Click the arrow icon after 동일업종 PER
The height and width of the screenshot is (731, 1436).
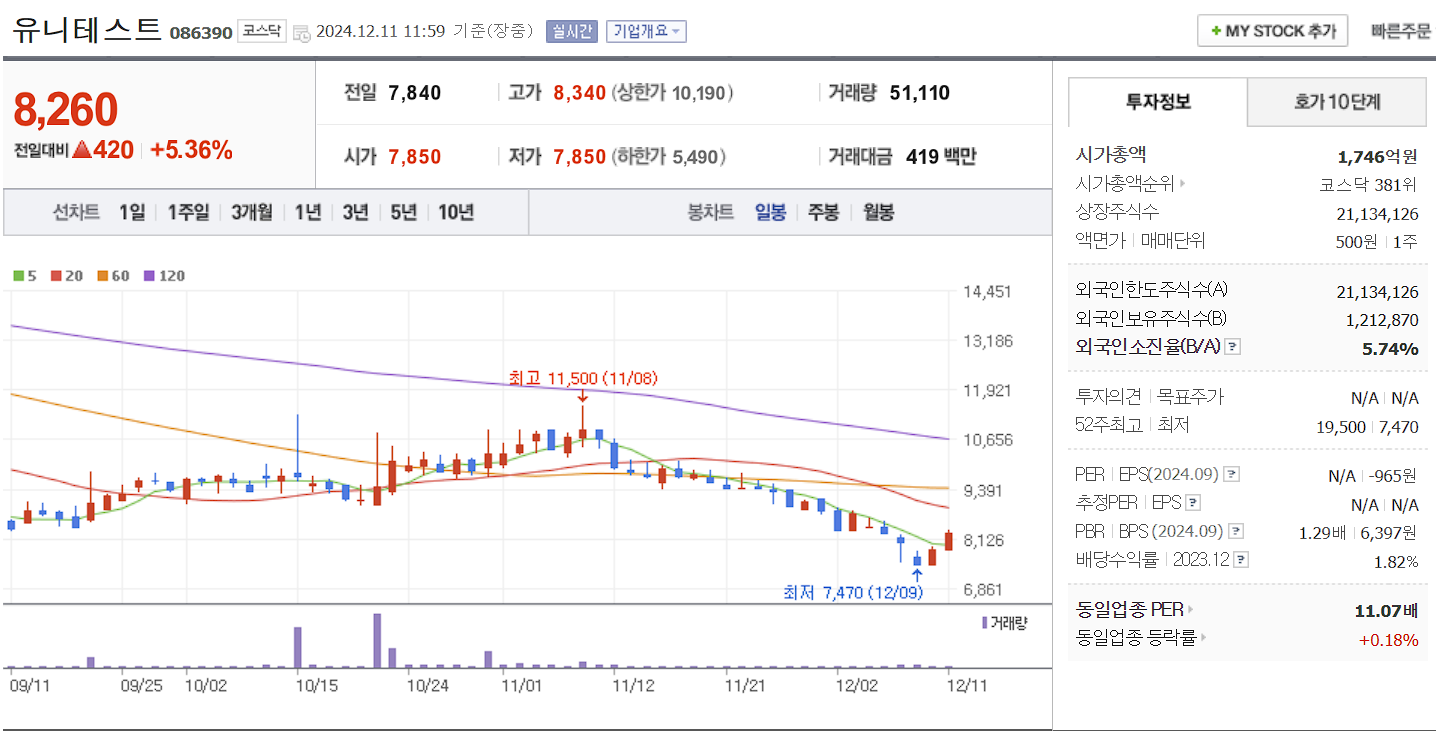[x=1191, y=609]
